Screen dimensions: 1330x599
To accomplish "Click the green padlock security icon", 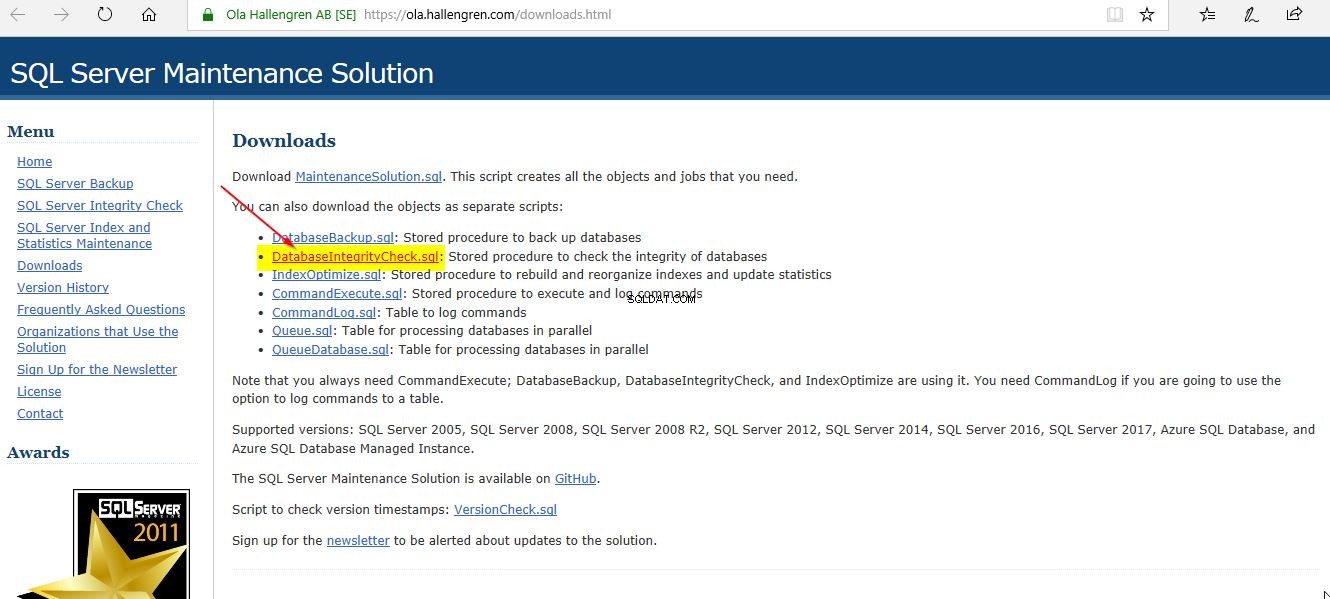I will click(208, 15).
